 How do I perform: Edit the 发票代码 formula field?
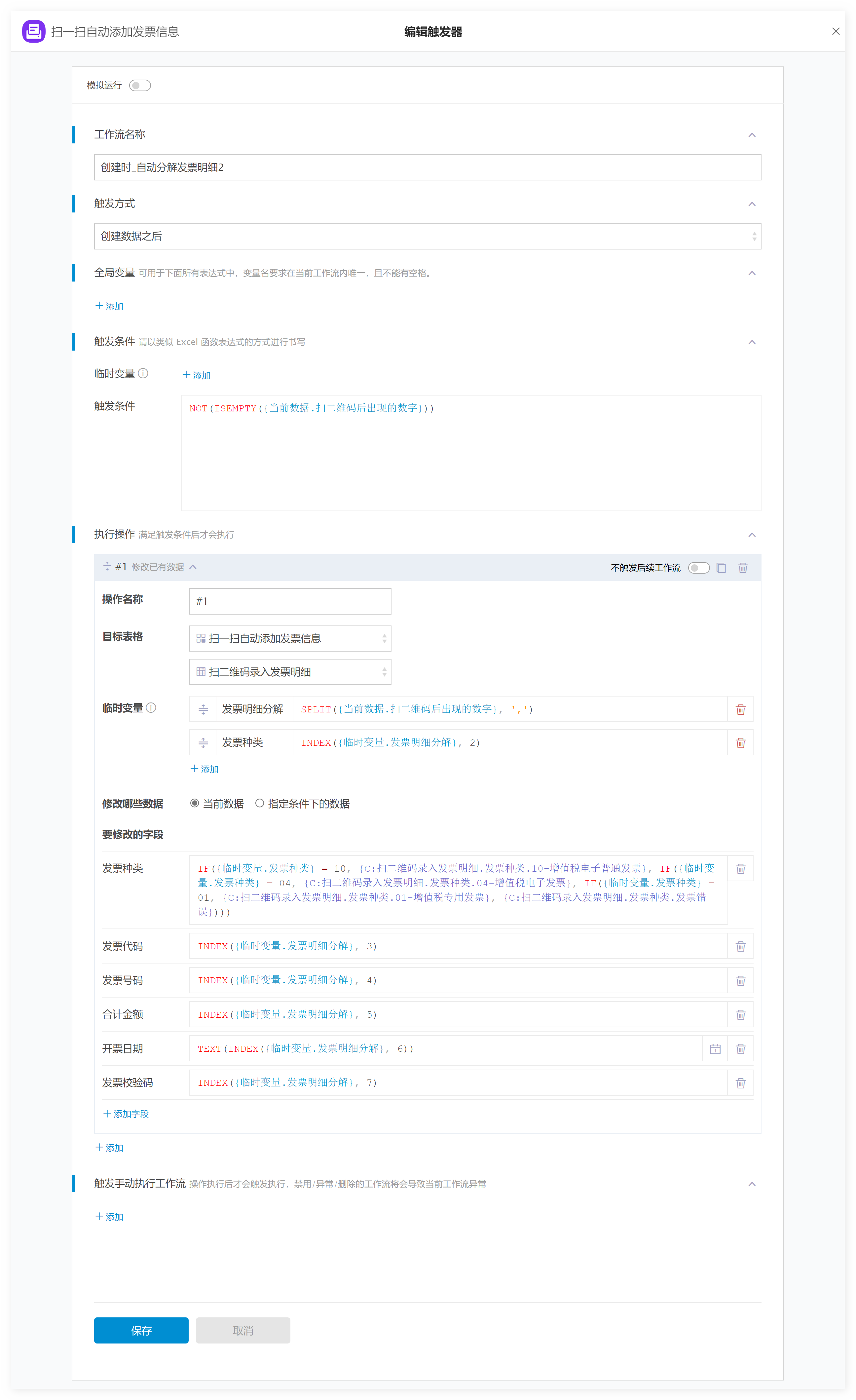coord(458,946)
